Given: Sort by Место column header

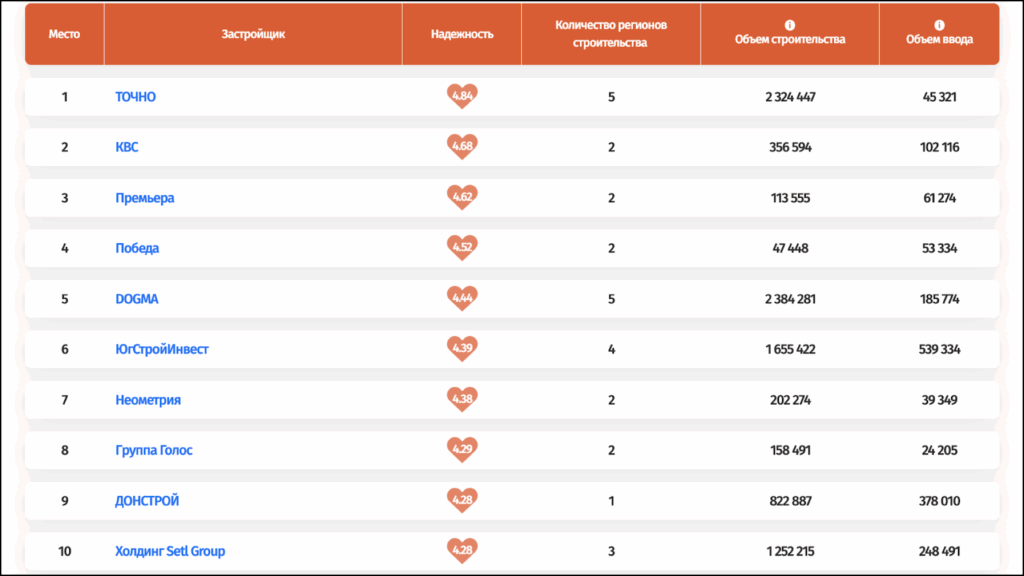Looking at the screenshot, I should [x=64, y=34].
